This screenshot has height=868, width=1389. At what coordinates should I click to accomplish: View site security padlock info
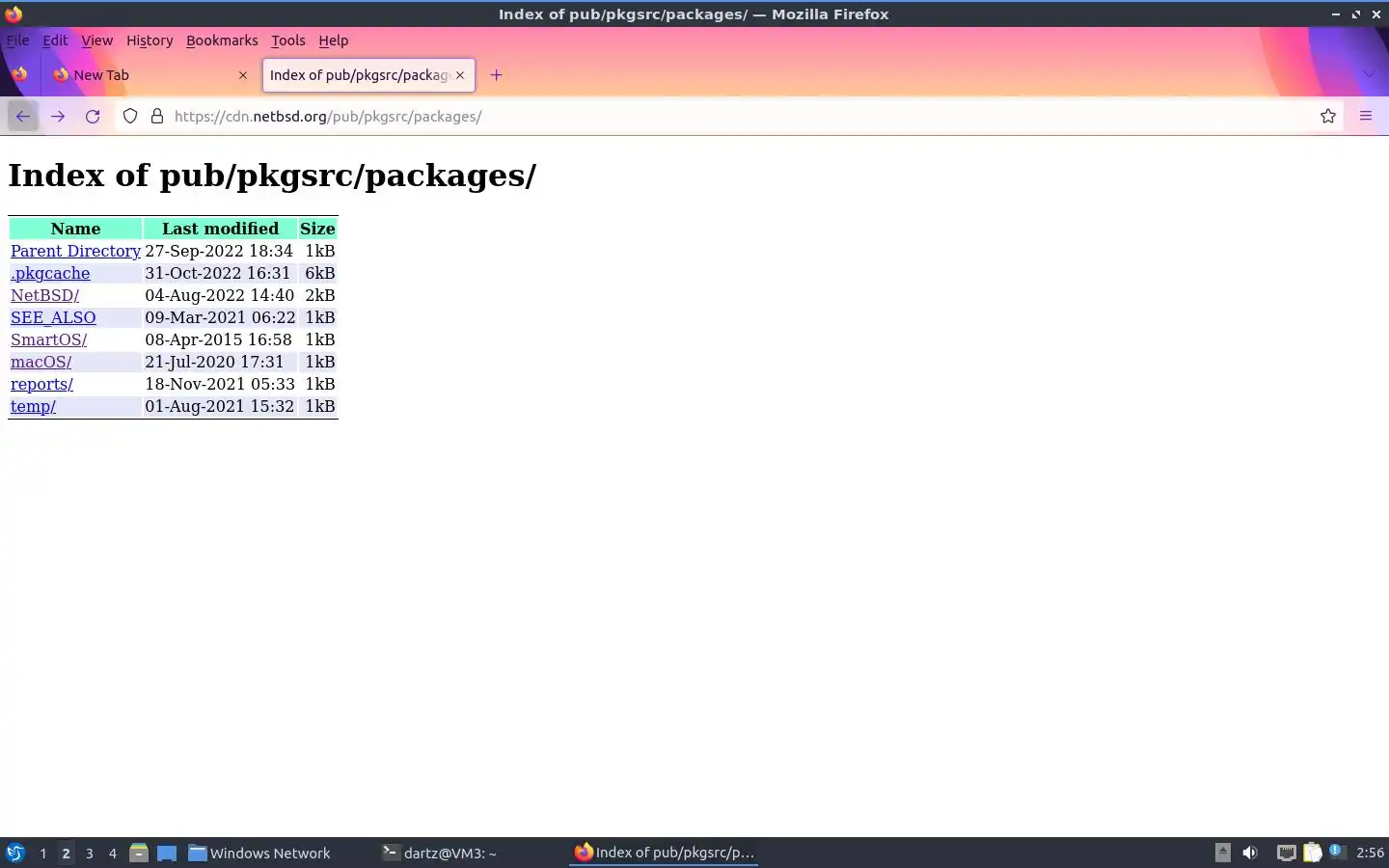157,116
